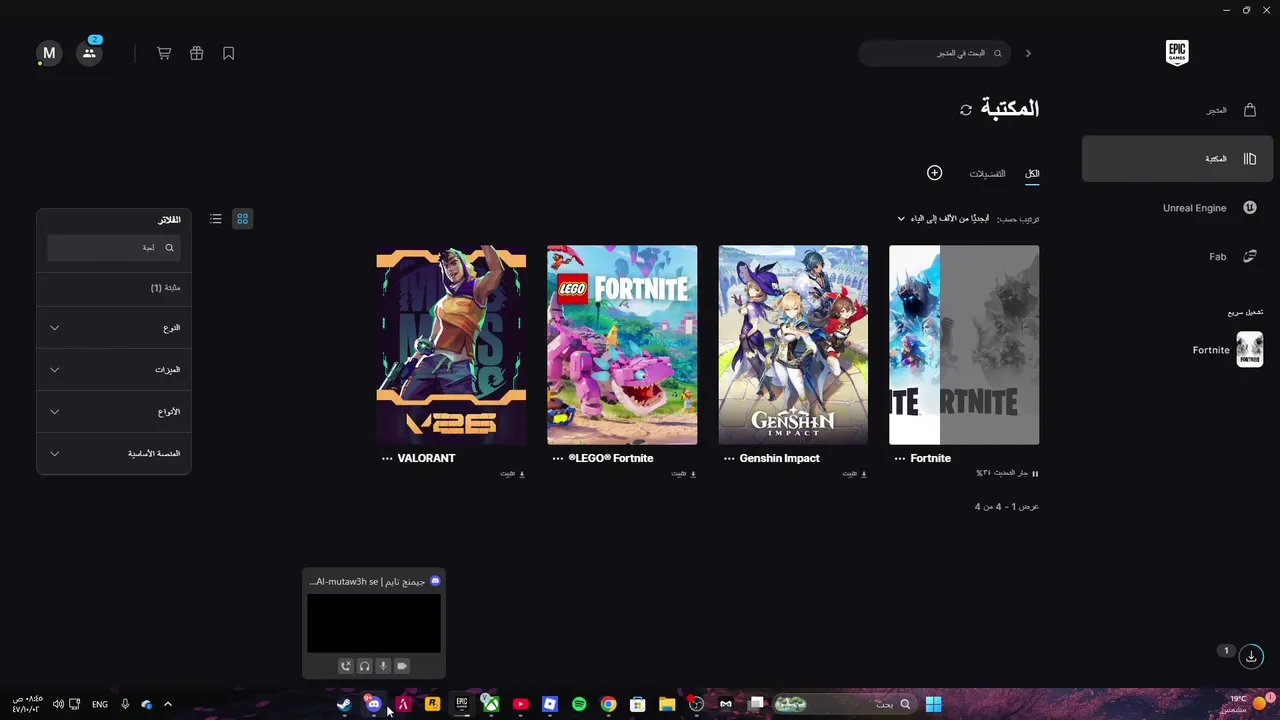Add a new collection with the plus icon

[x=934, y=173]
